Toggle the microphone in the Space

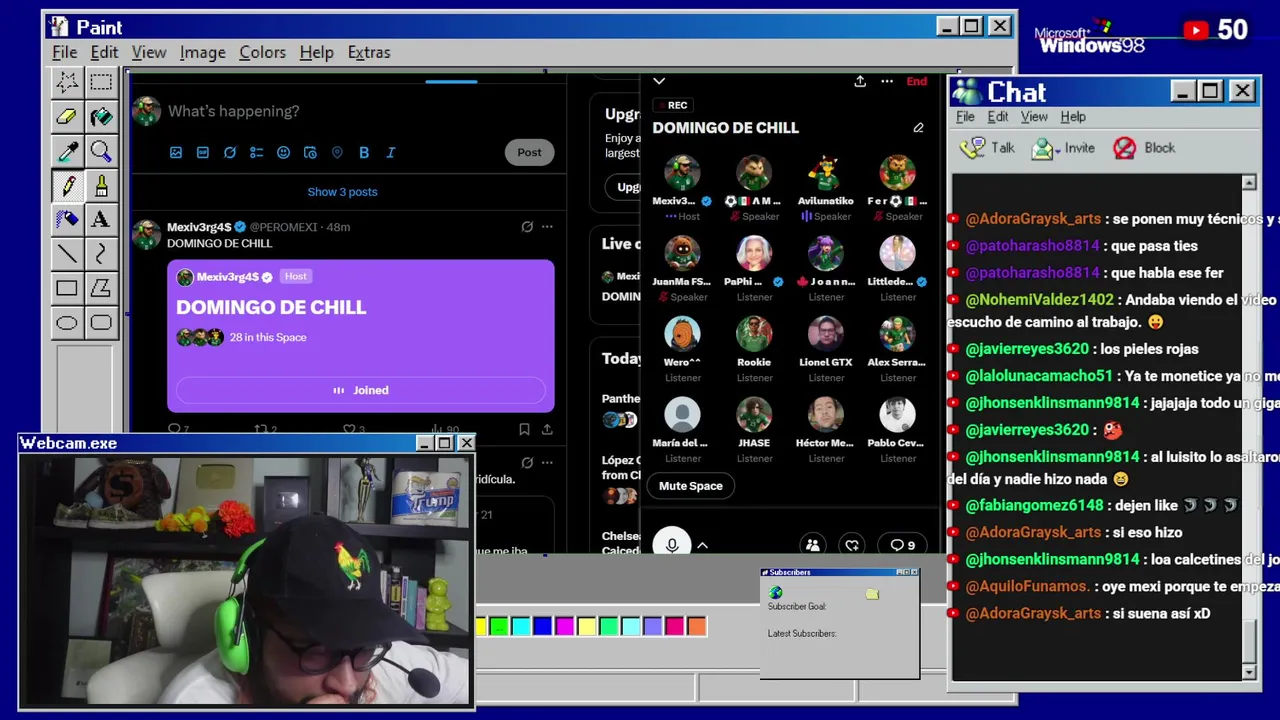[x=672, y=545]
